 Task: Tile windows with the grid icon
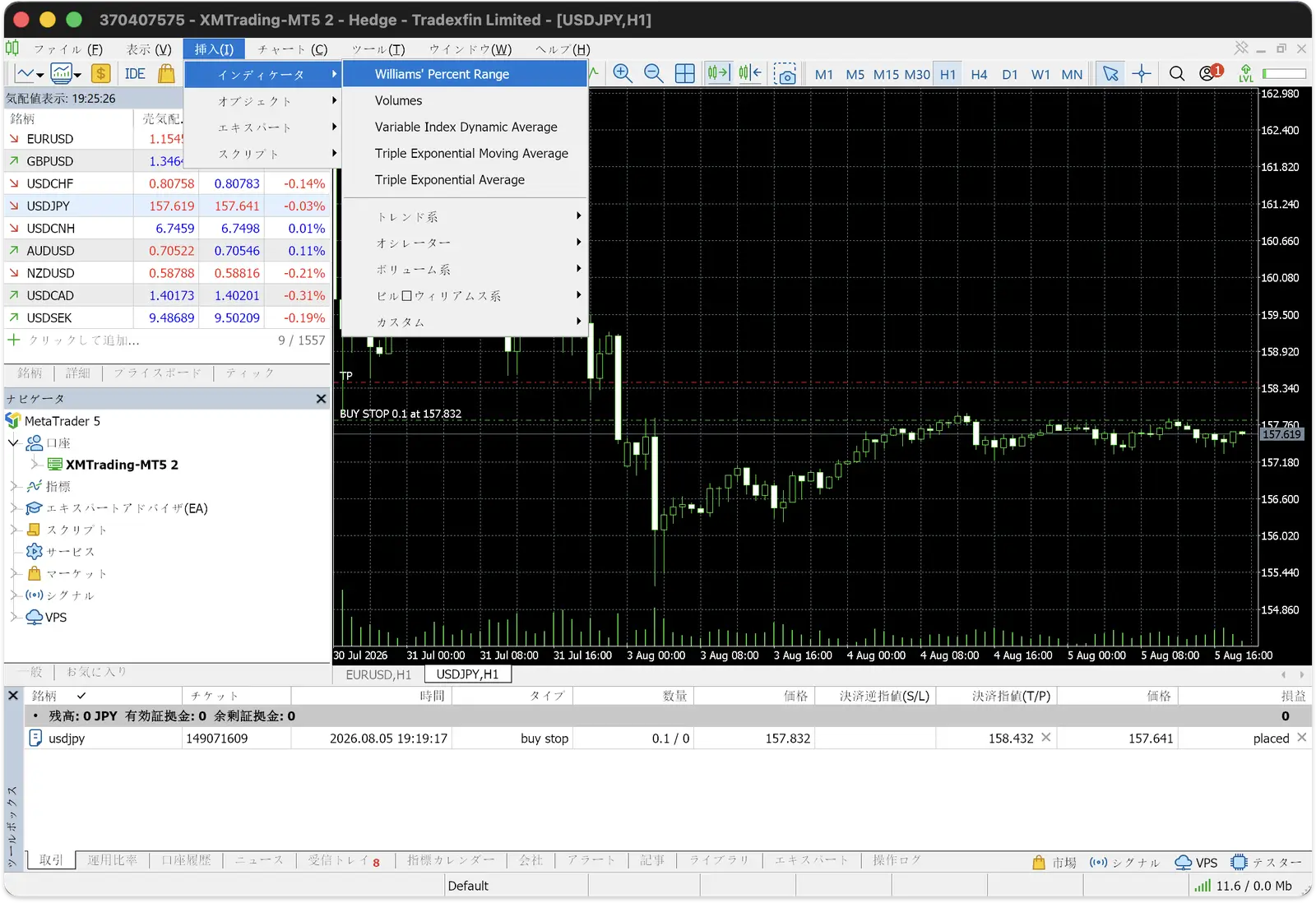coord(685,74)
